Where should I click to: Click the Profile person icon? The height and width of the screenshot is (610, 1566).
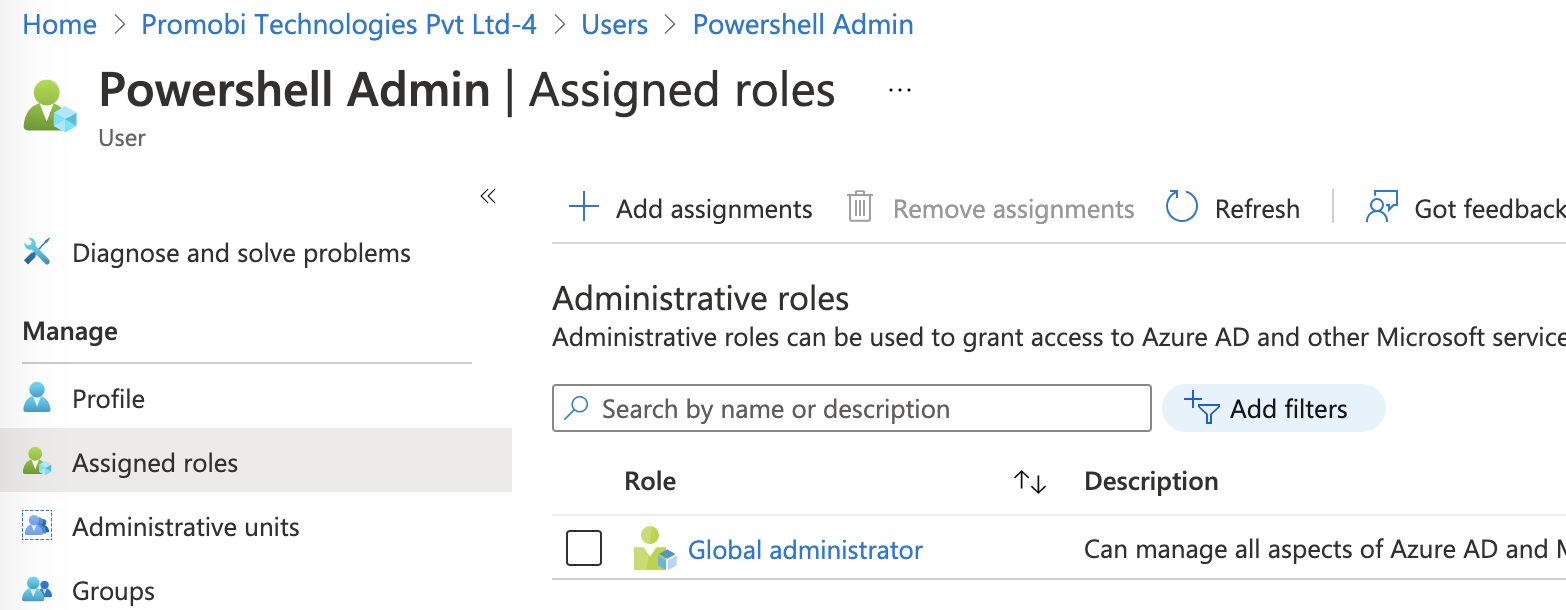tap(37, 398)
